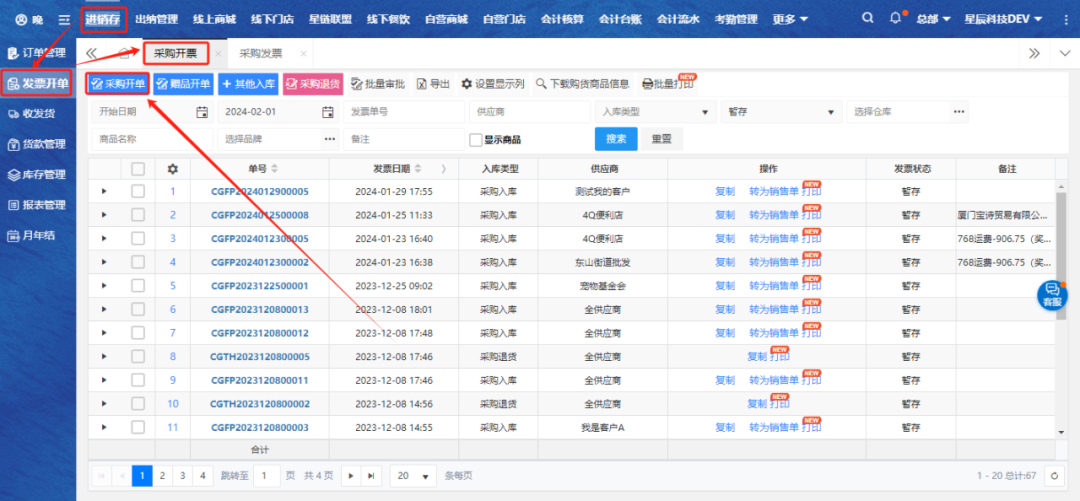This screenshot has height=501, width=1080.
Task: Expand row 1 detail arrow
Action: click(104, 191)
